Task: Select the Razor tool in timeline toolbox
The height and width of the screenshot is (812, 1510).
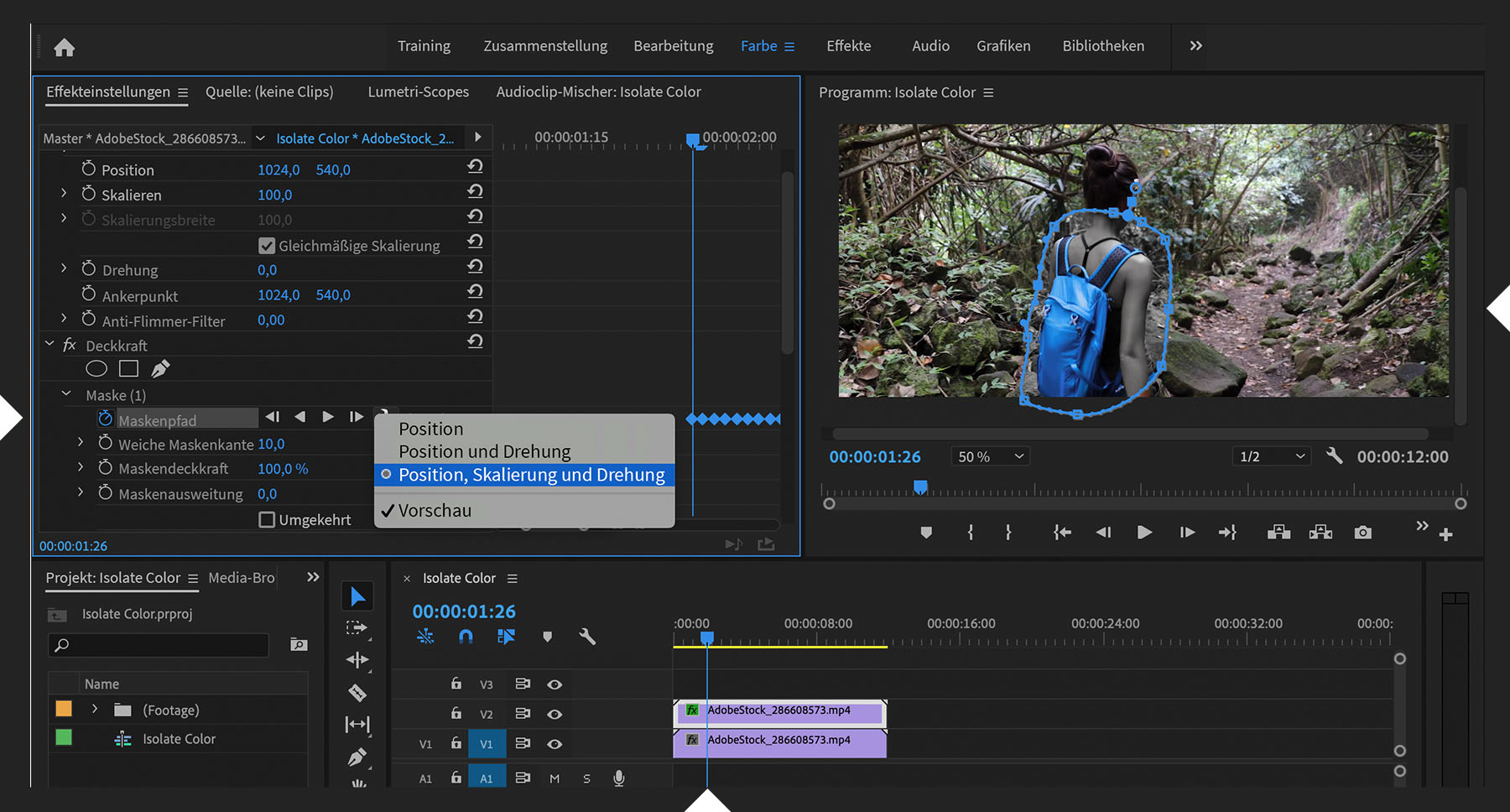Action: click(357, 693)
